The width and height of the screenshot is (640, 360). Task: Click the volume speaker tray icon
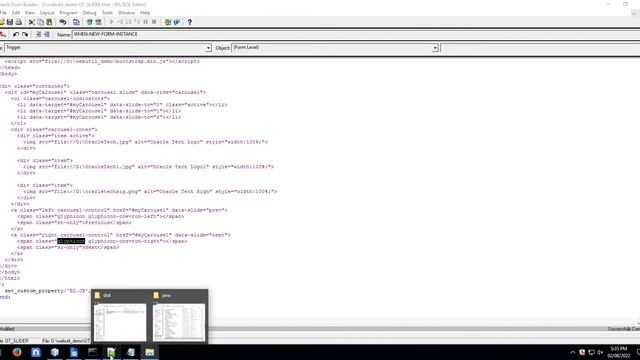pyautogui.click(x=600, y=352)
